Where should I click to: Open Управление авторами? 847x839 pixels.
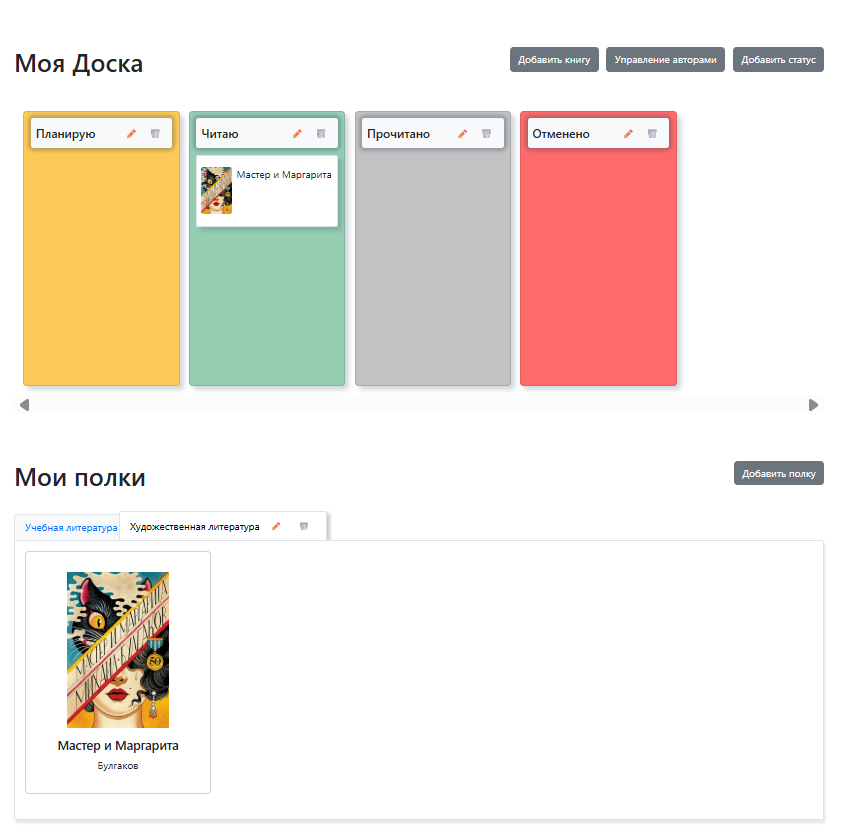pyautogui.click(x=665, y=60)
